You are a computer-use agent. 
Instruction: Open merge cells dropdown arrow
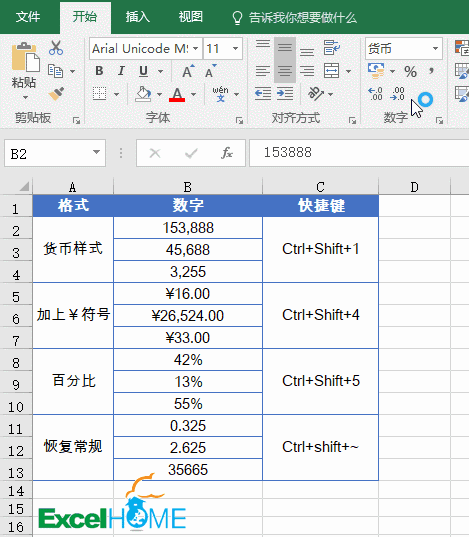(348, 72)
